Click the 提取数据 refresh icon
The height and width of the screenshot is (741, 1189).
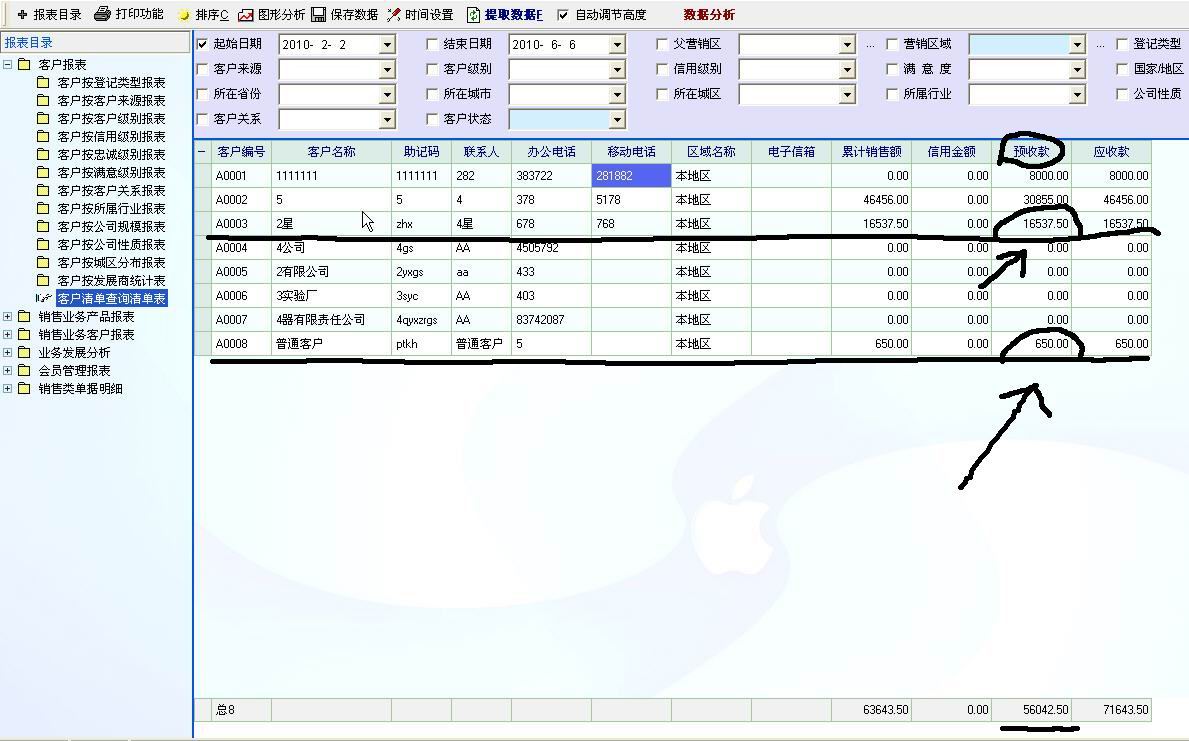pyautogui.click(x=473, y=15)
